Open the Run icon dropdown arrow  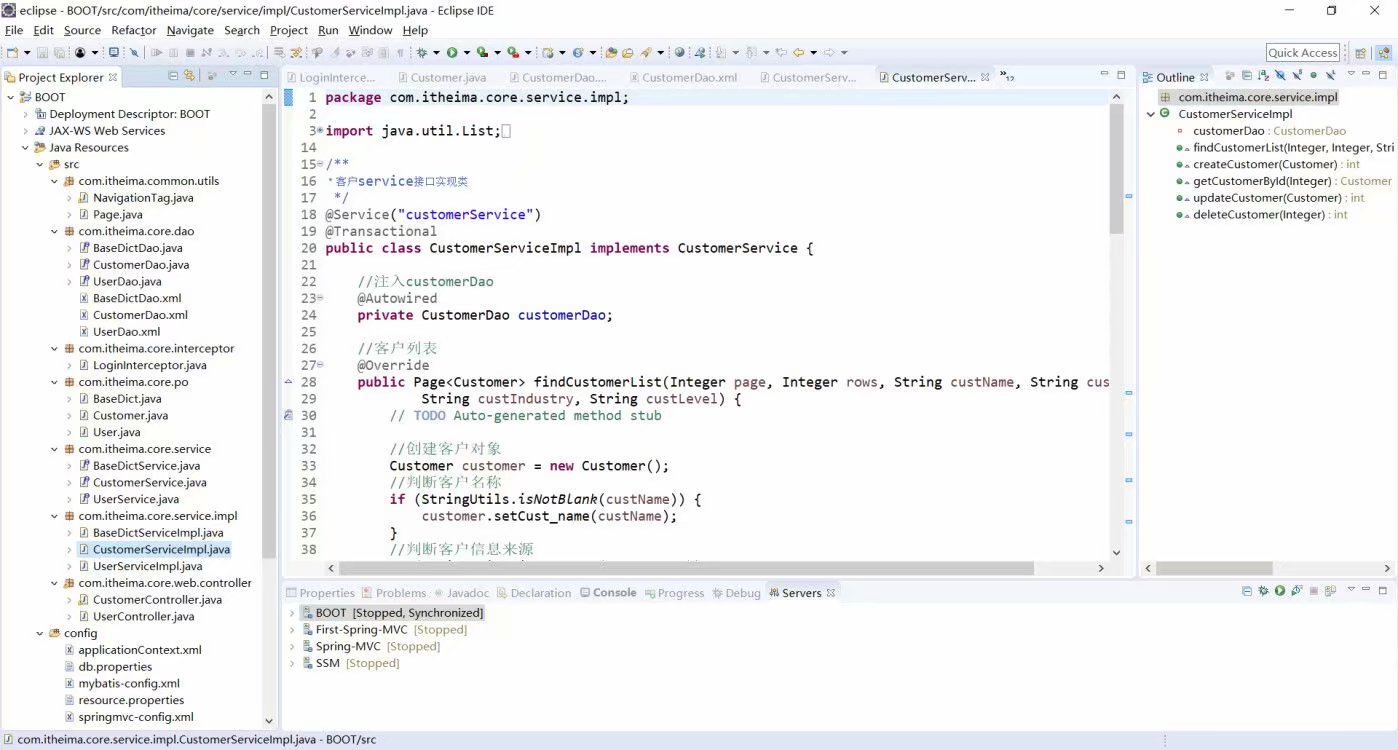(x=466, y=52)
